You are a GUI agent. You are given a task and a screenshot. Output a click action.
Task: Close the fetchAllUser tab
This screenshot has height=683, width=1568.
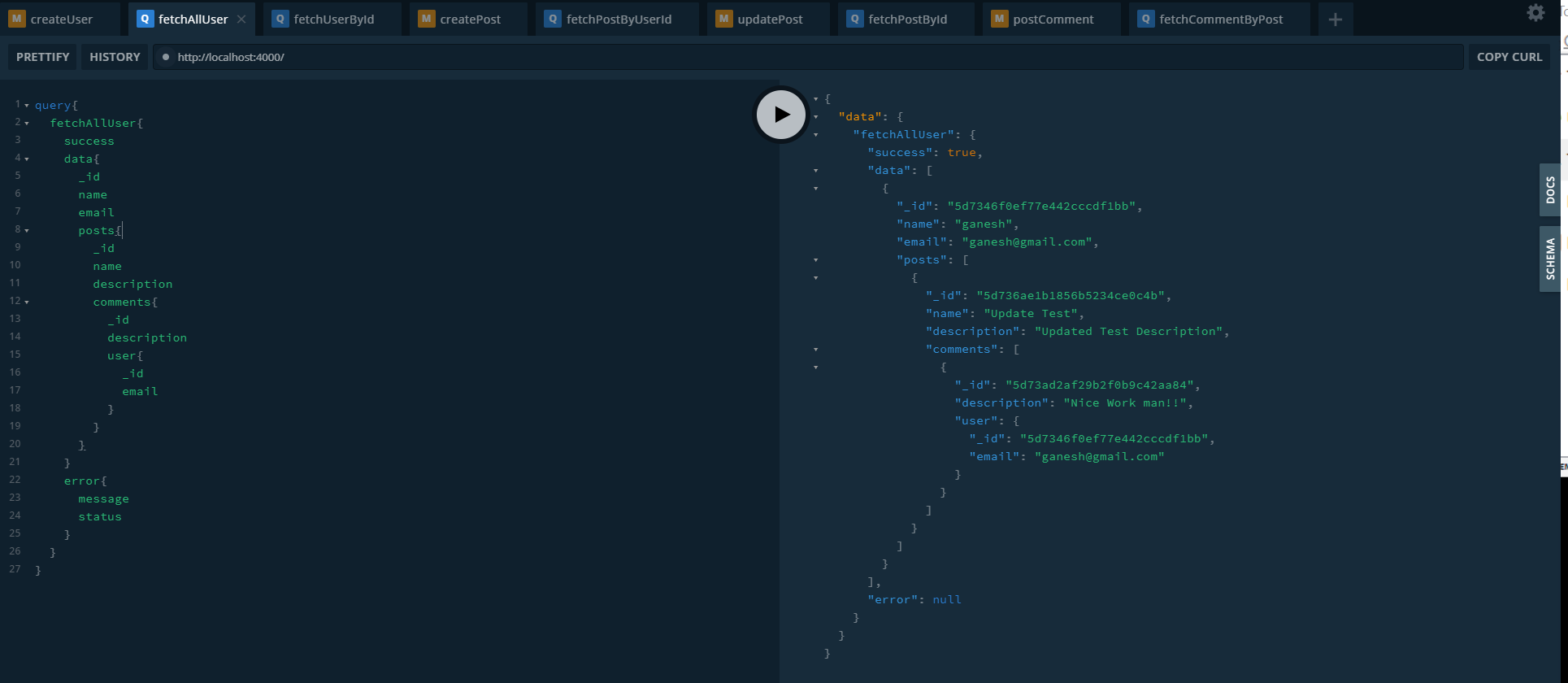[x=241, y=20]
